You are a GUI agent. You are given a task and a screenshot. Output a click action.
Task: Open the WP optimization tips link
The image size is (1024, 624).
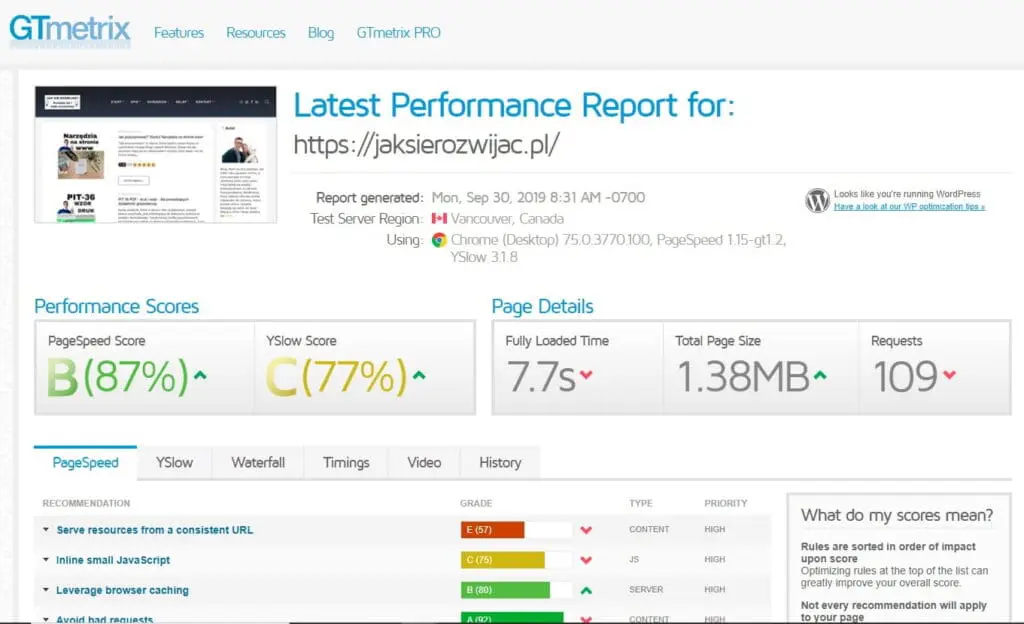pyautogui.click(x=909, y=207)
